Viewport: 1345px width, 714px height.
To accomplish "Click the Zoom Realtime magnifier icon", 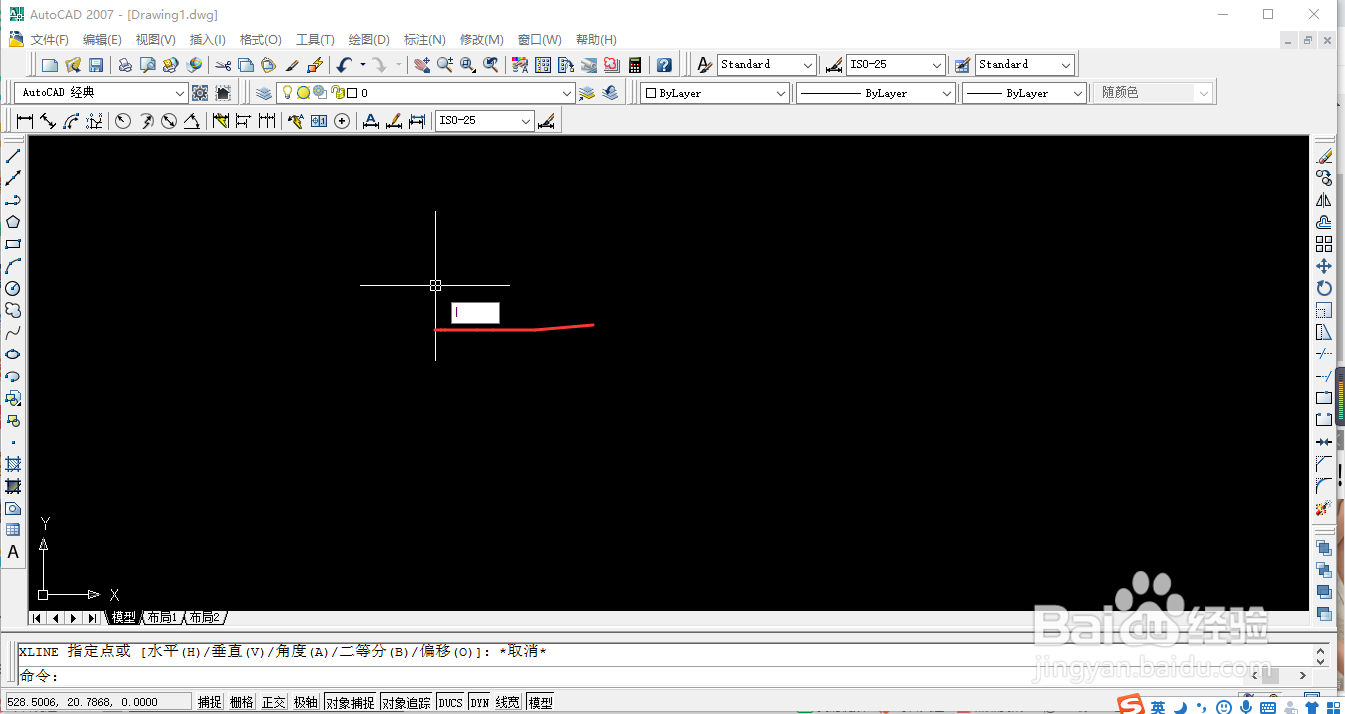I will point(445,65).
